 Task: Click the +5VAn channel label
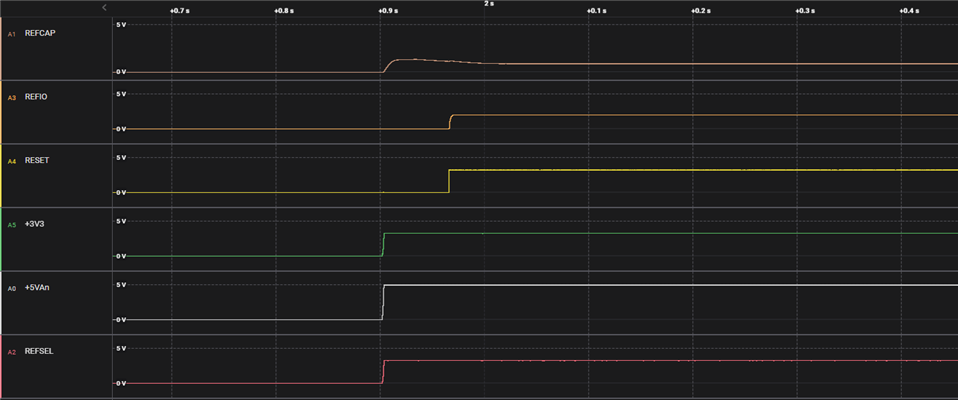click(35, 288)
